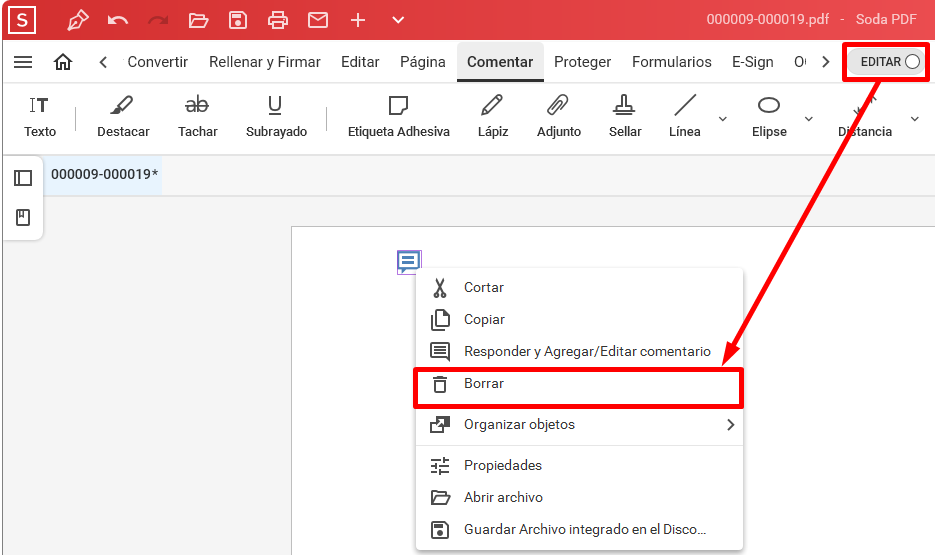Screen dimensions: 935x555
Task: Select the Lápiz pencil tool
Action: tap(493, 117)
